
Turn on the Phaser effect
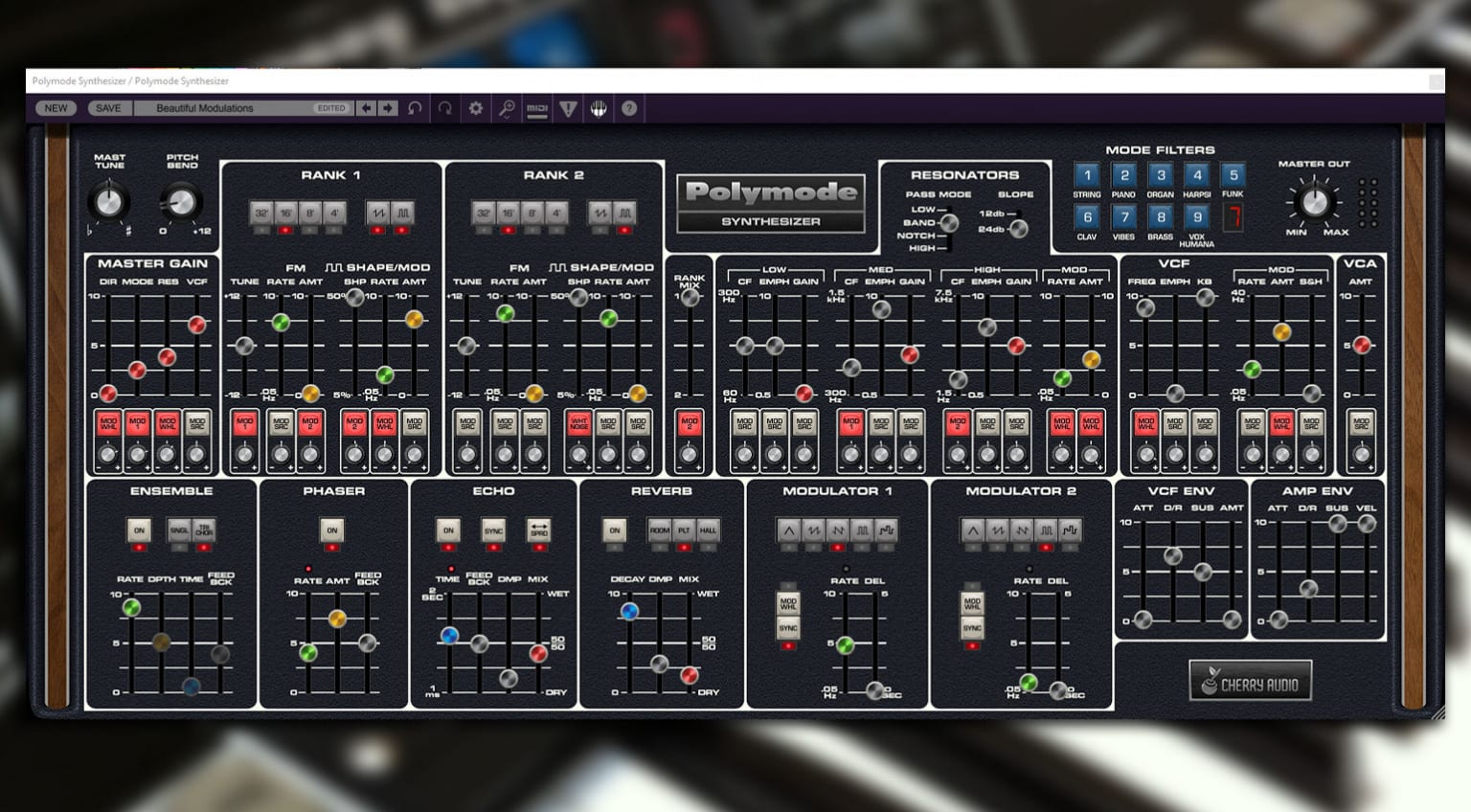click(330, 530)
